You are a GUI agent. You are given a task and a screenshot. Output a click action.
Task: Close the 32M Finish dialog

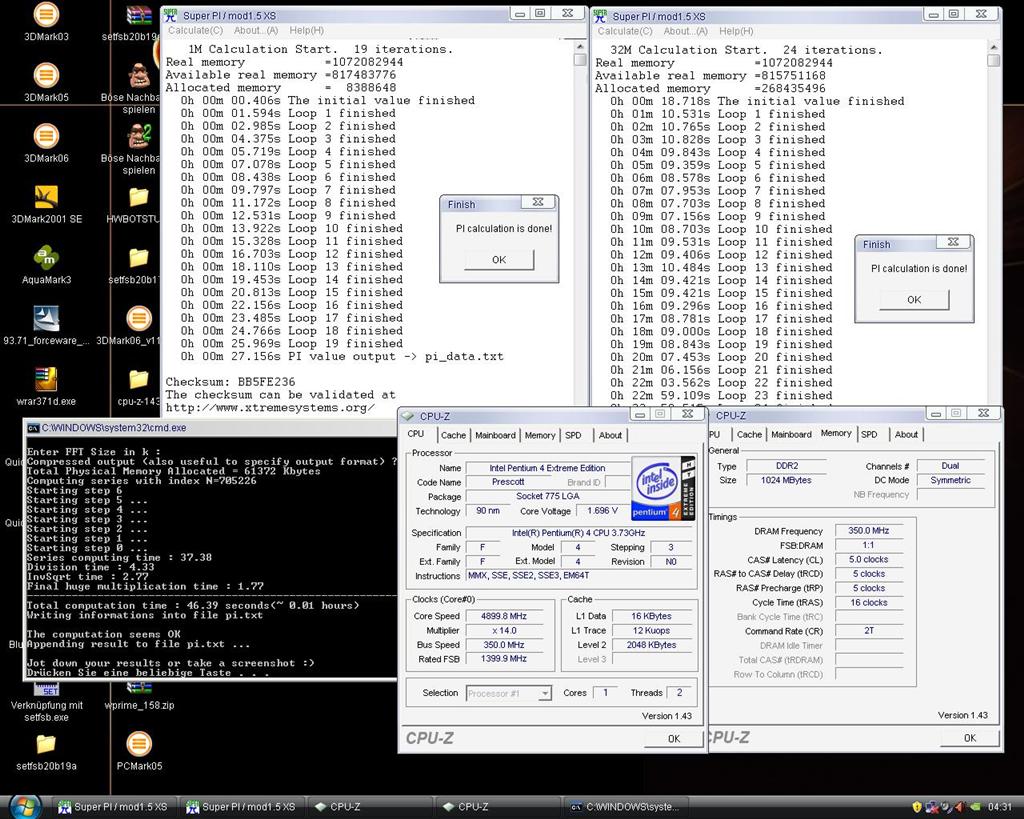(x=953, y=242)
